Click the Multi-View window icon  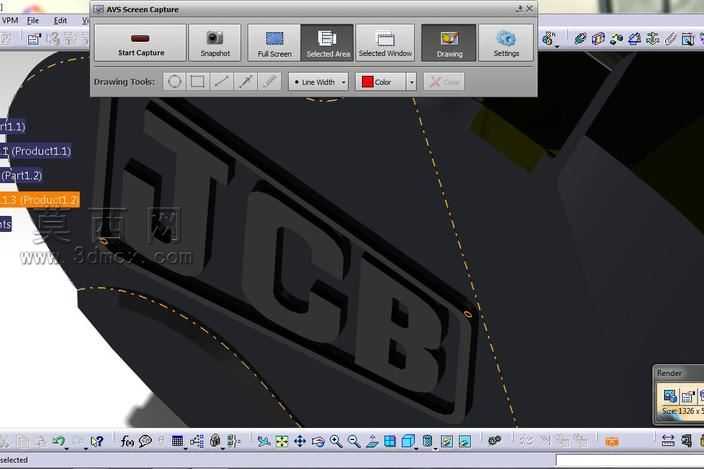point(390,442)
